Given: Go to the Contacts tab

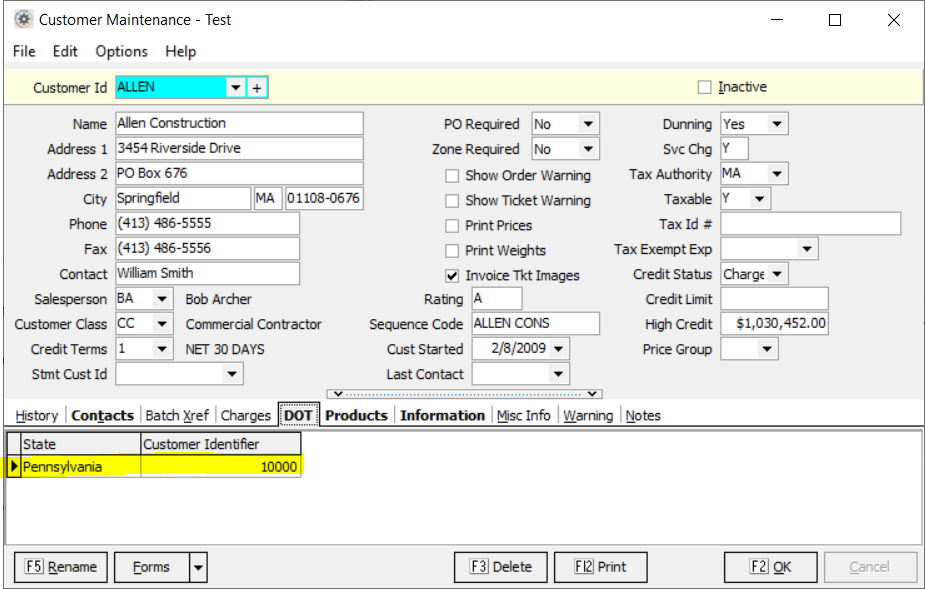Looking at the screenshot, I should click(x=102, y=415).
